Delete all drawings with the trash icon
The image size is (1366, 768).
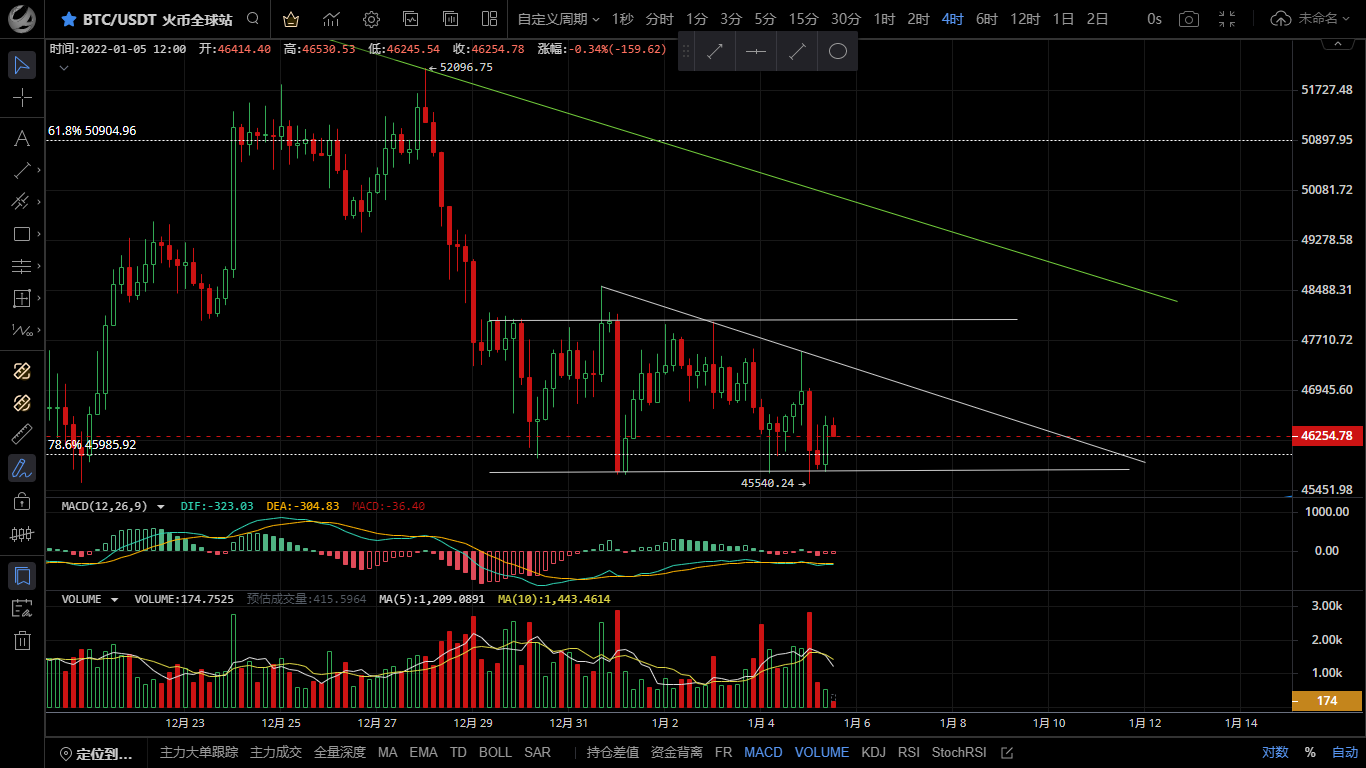point(22,641)
